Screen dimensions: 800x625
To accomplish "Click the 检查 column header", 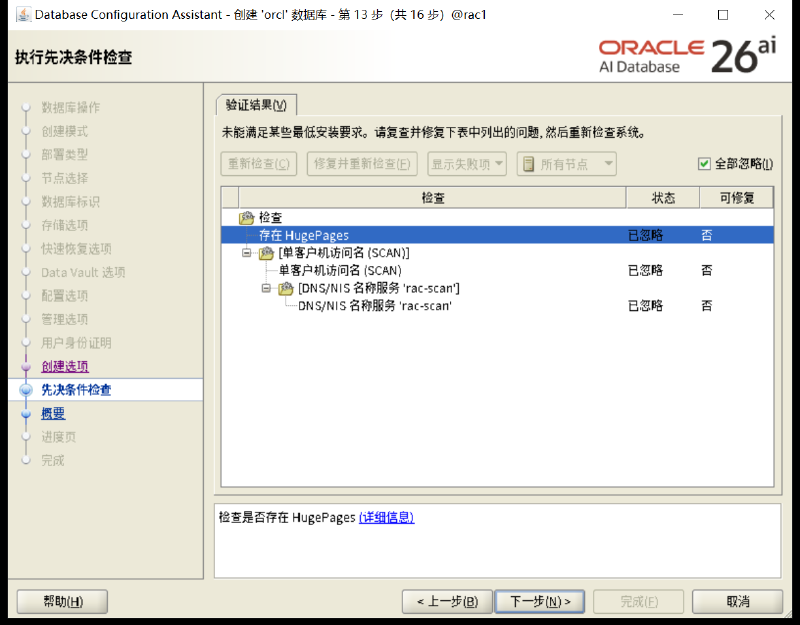I will (x=432, y=198).
